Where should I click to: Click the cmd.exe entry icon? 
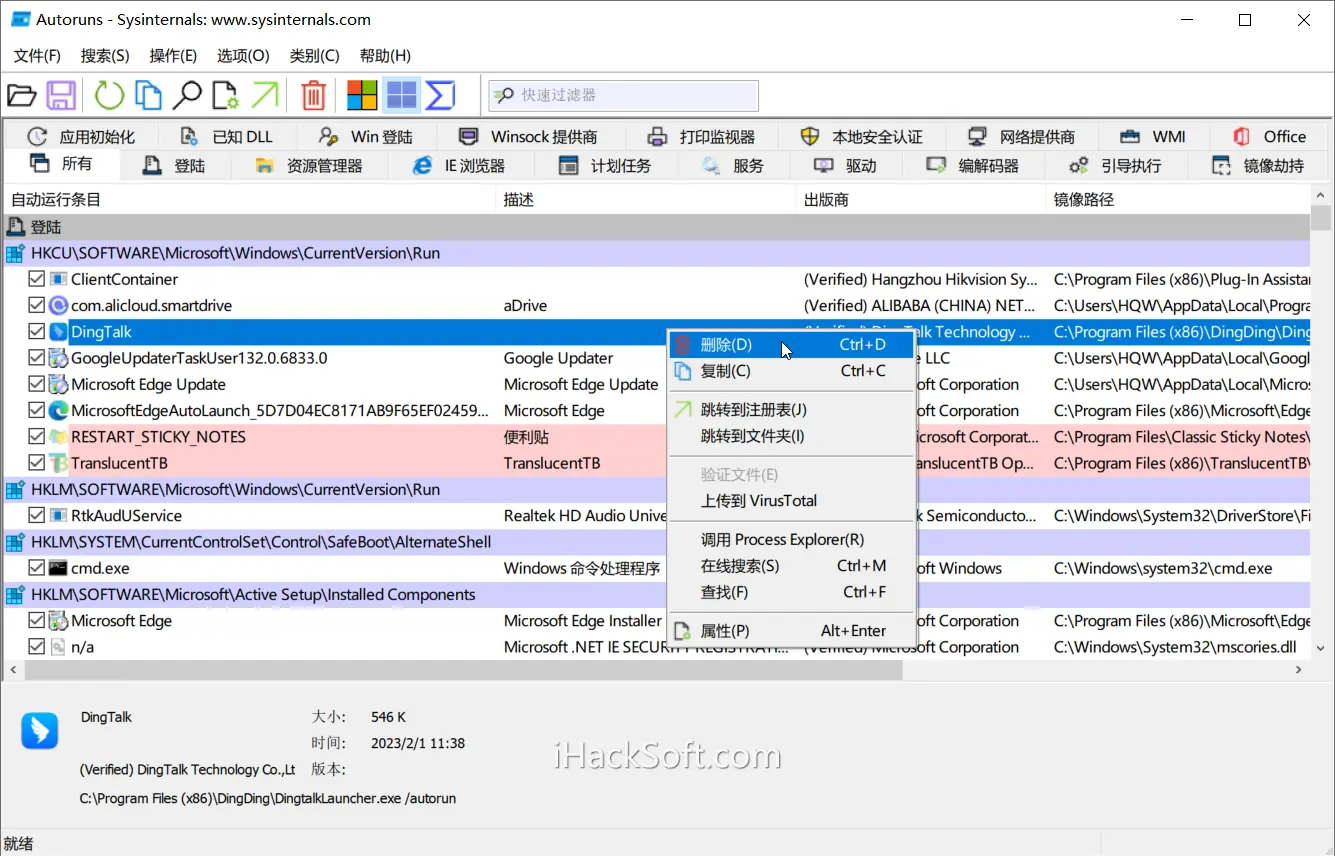[58, 568]
